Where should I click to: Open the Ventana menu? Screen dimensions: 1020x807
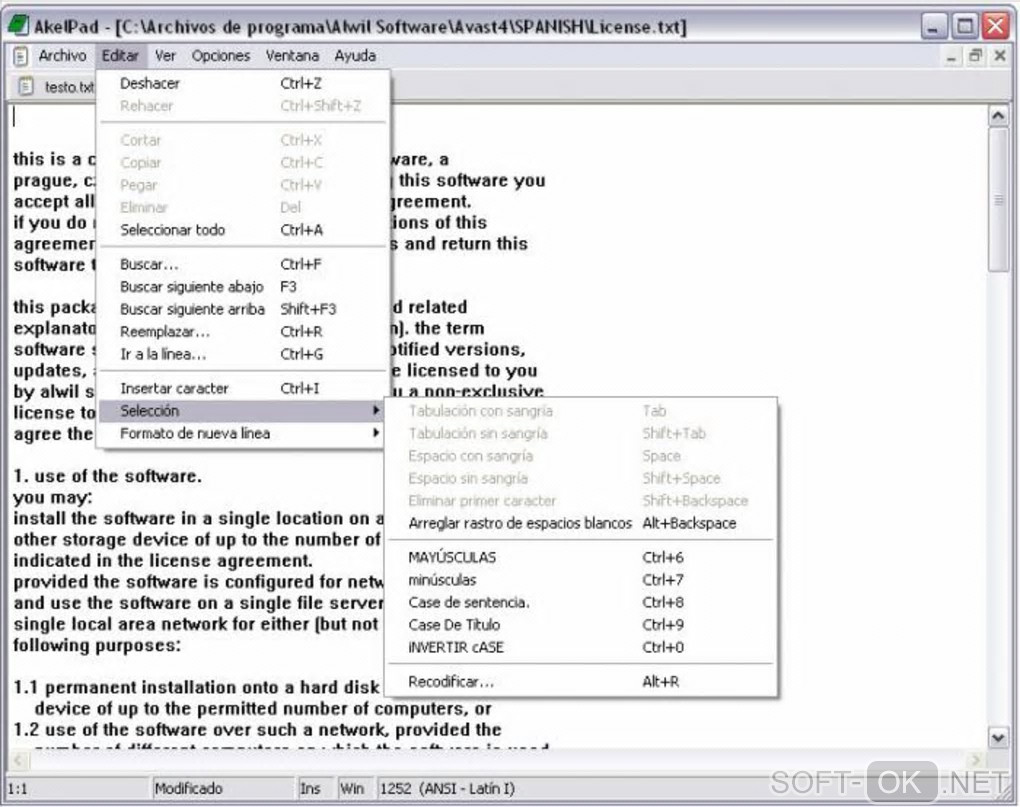point(292,56)
